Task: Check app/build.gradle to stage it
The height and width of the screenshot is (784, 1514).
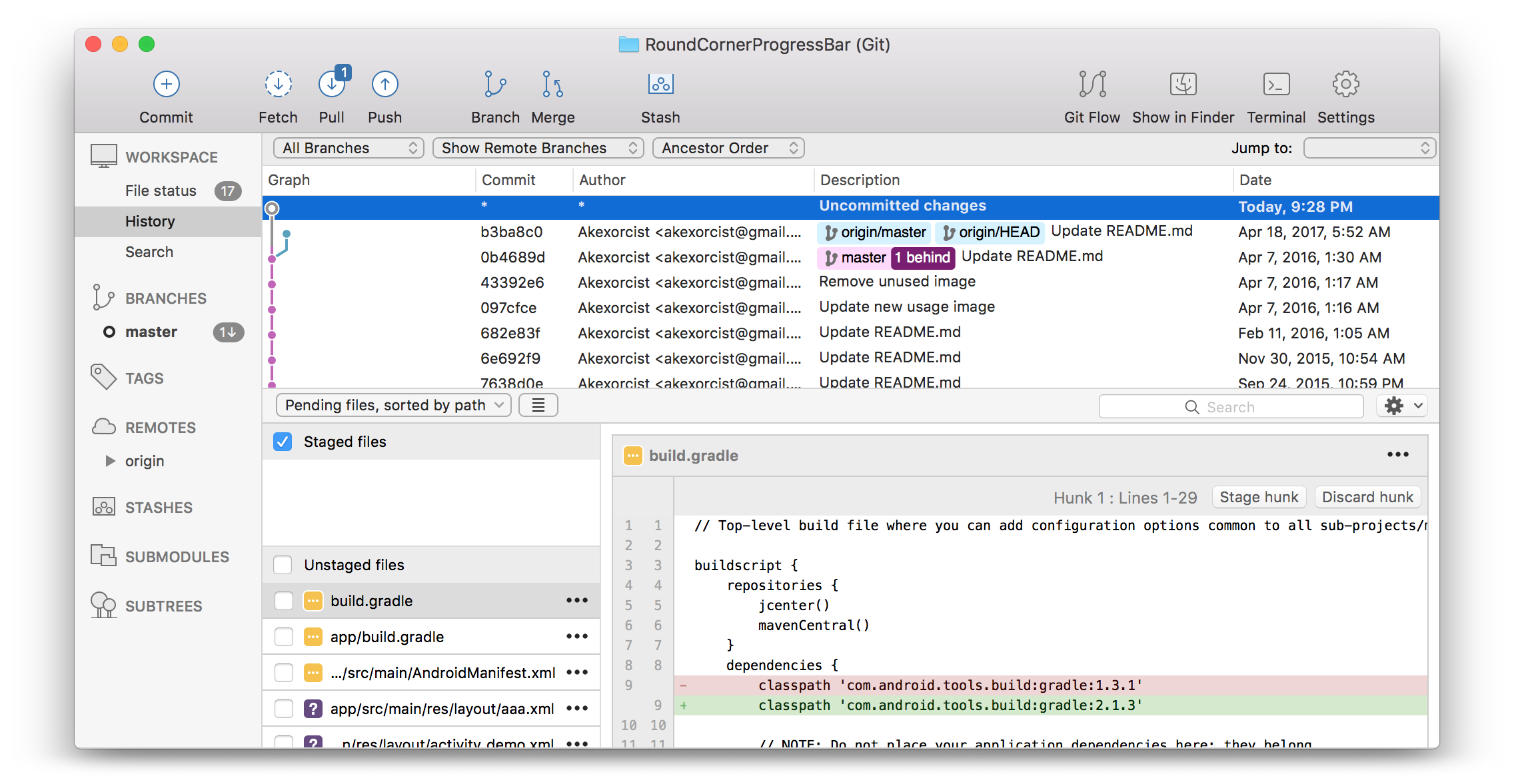Action: (283, 636)
